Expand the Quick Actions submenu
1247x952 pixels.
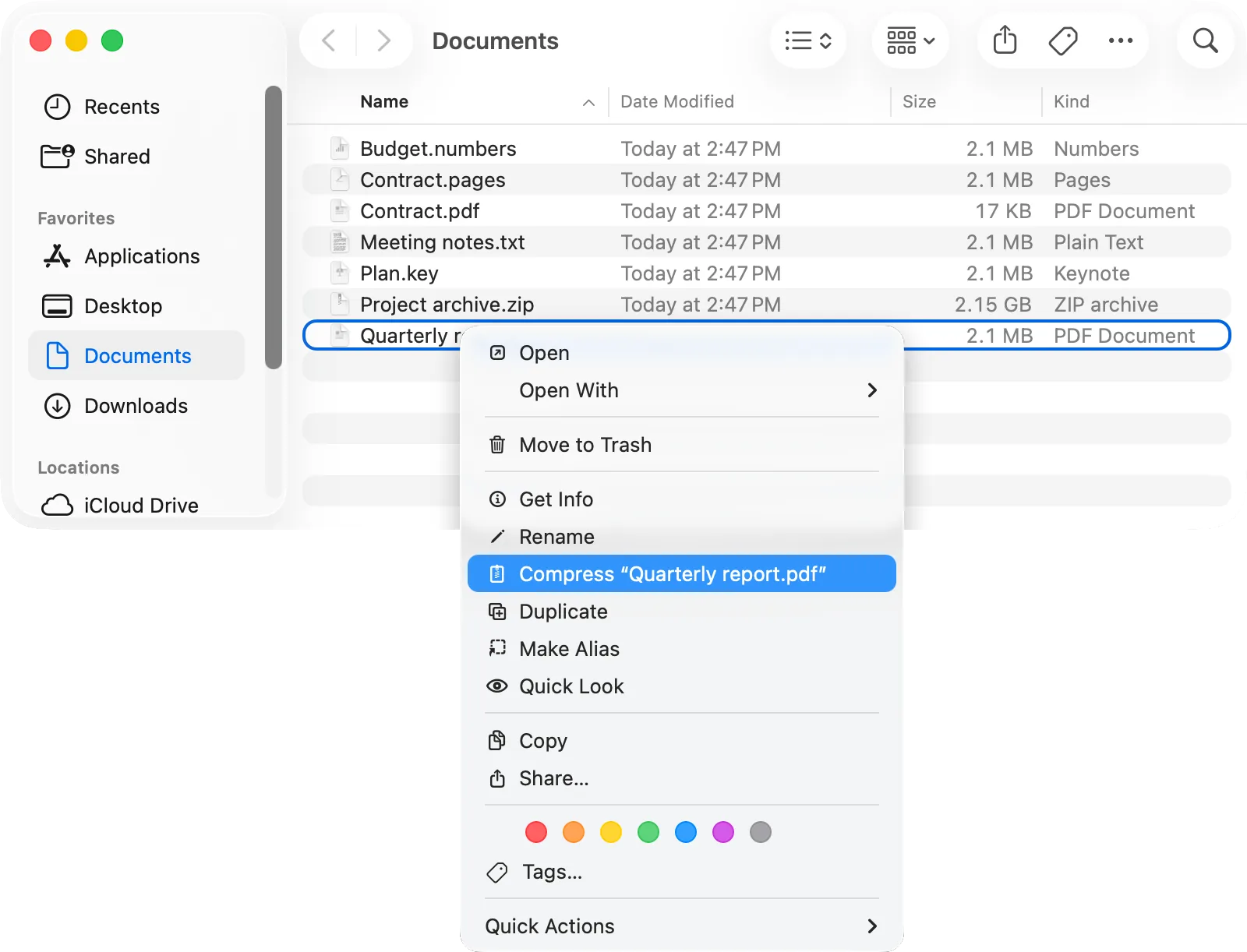pos(682,926)
